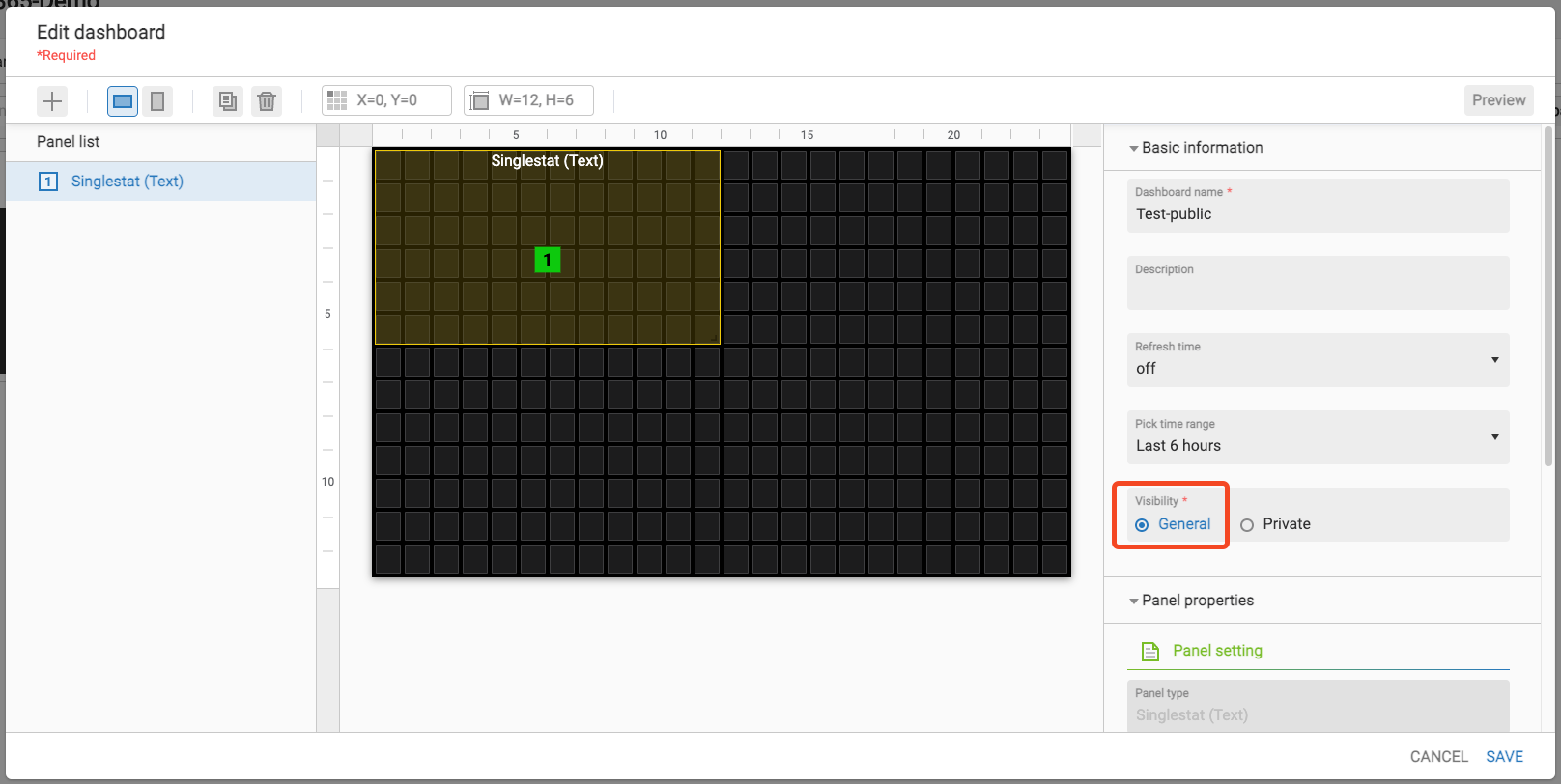The width and height of the screenshot is (1561, 784).
Task: Switch to landscape layout mode
Action: (123, 100)
